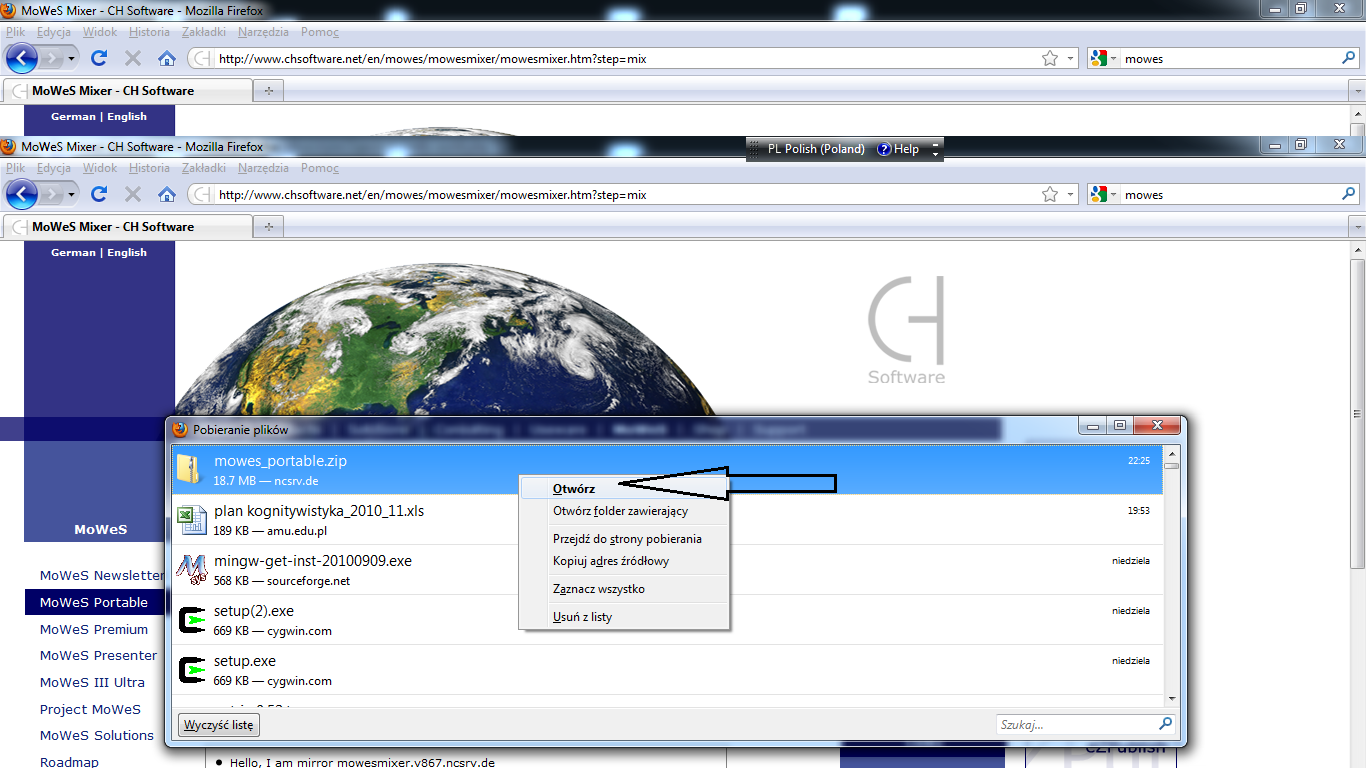Select Kopiuj adres źródłowy
The width and height of the screenshot is (1366, 768).
tap(624, 561)
